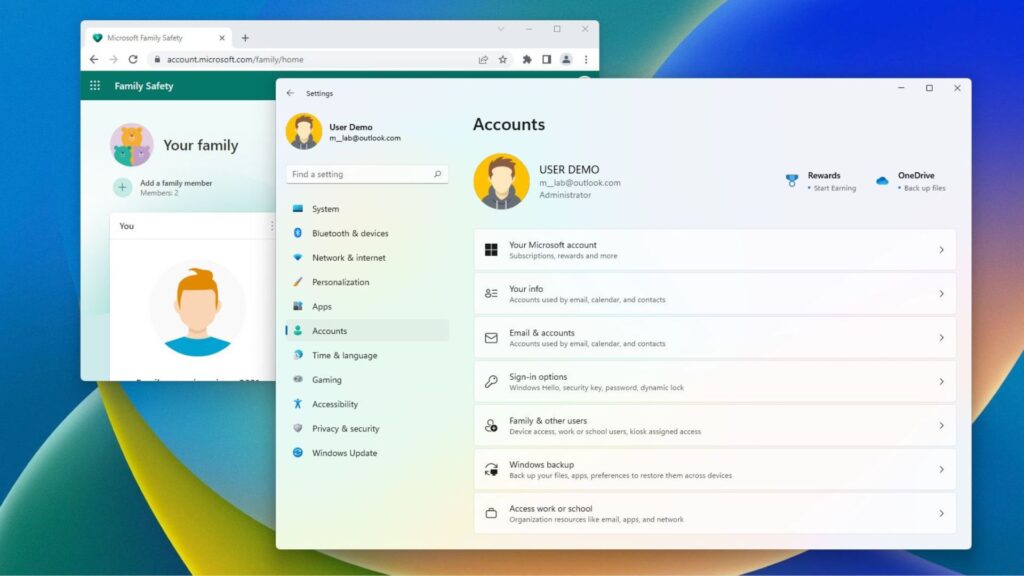Screen dimensions: 1024x576
Task: Click the Windows logo icon on Microsoft account row
Action: point(491,249)
